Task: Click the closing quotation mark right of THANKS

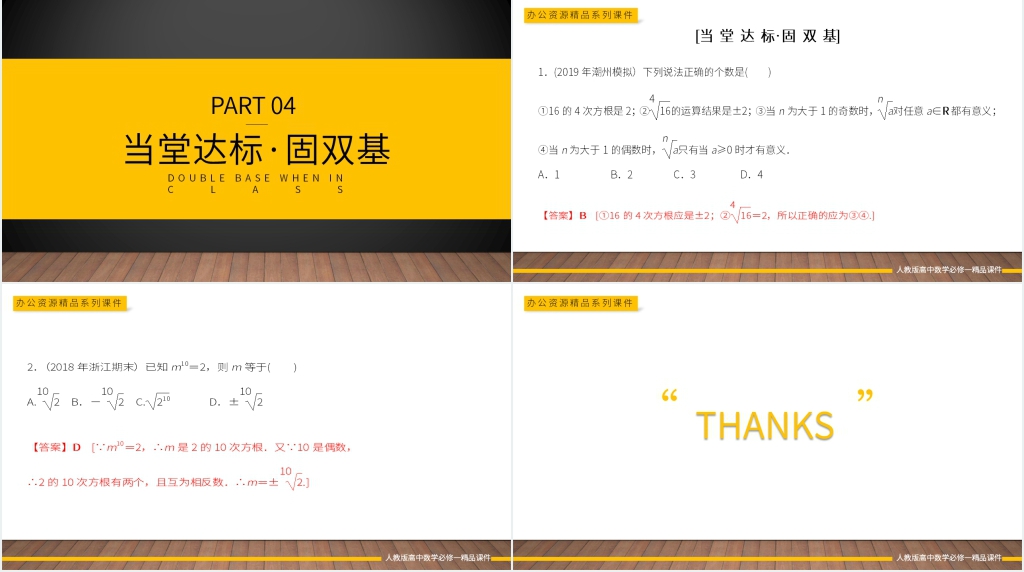Action: point(865,397)
